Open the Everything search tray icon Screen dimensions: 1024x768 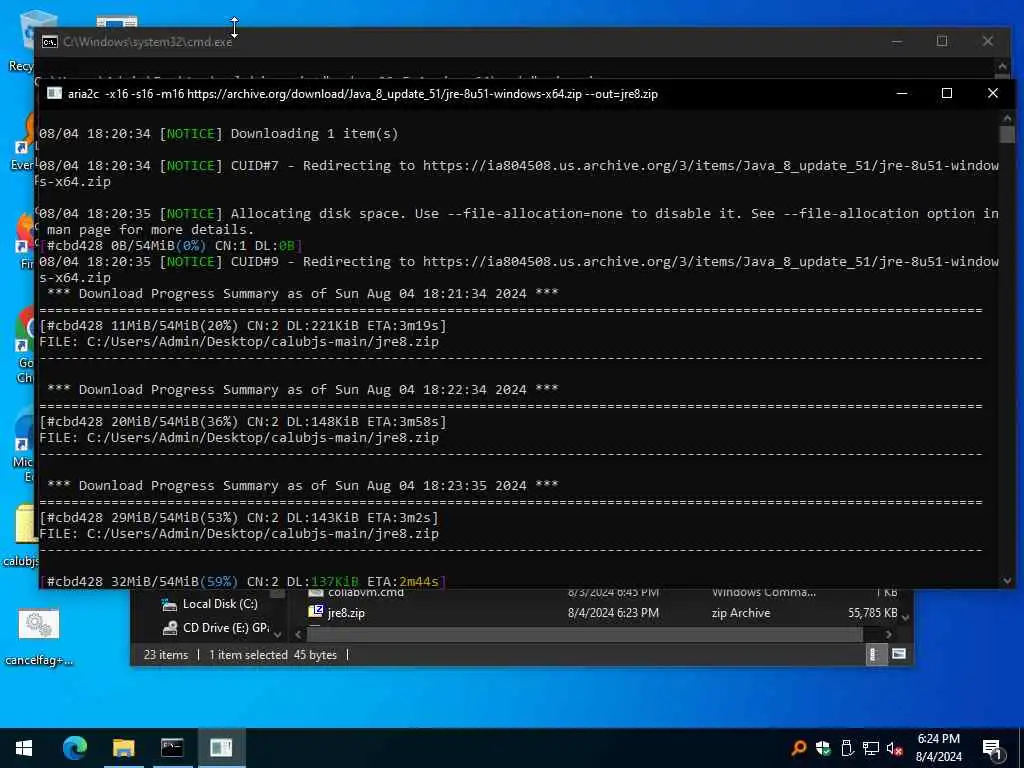798,748
